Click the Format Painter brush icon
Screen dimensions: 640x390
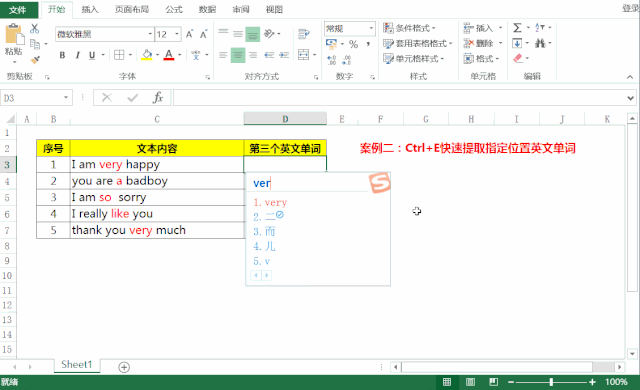(35, 60)
